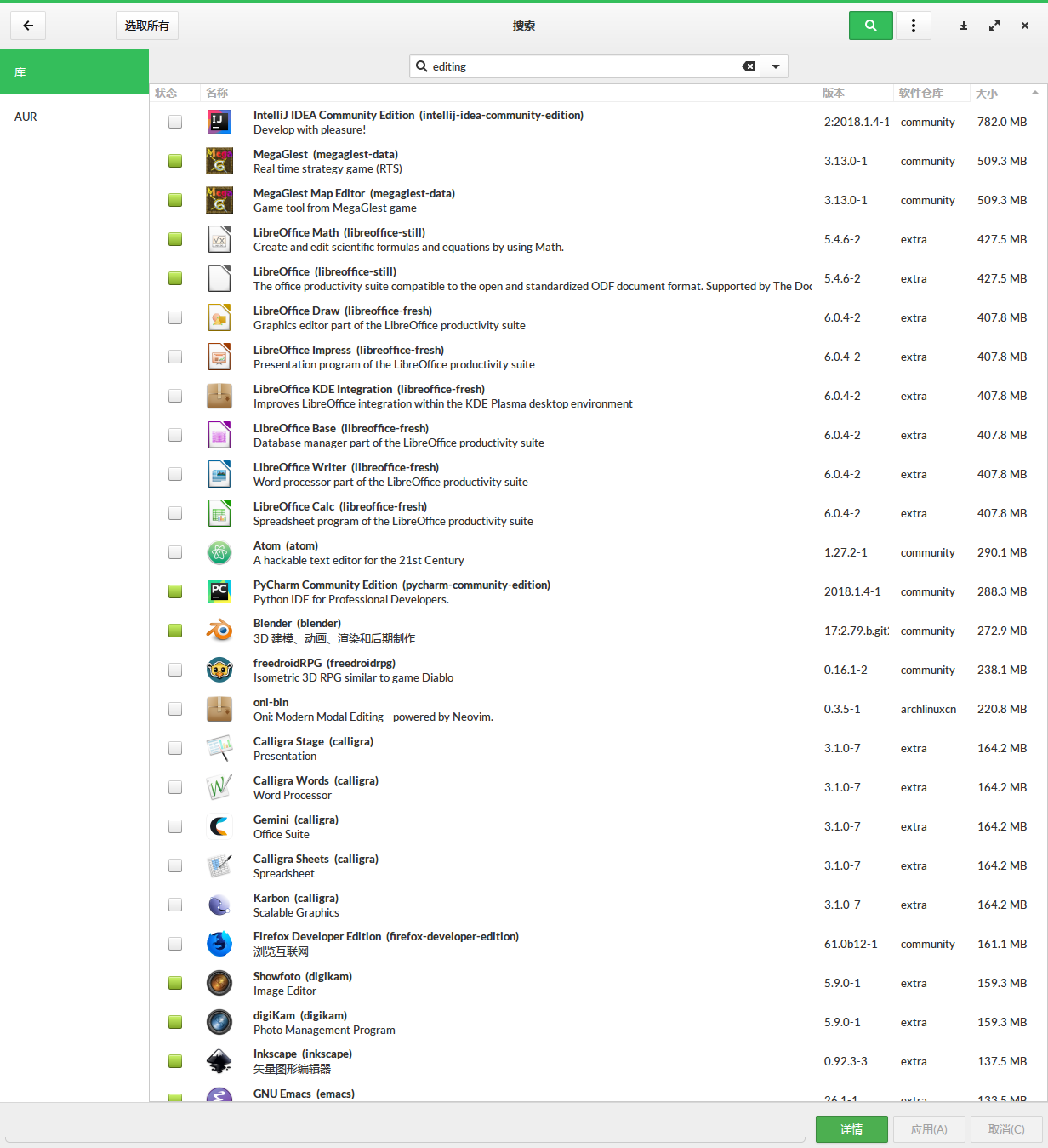The image size is (1048, 1148).
Task: Click the Gemini calligra icon
Action: (219, 826)
